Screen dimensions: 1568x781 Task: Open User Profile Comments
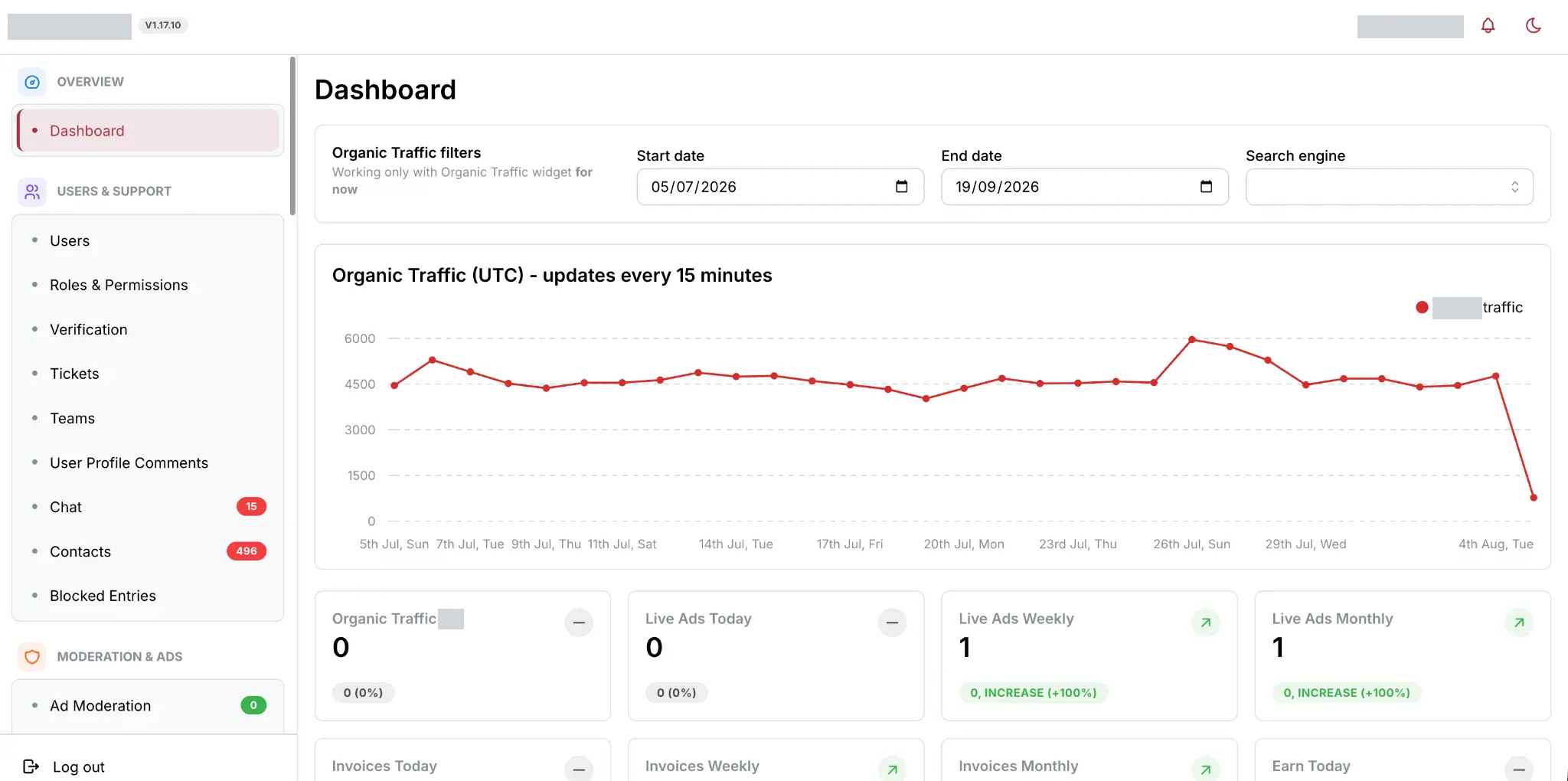coord(148,462)
